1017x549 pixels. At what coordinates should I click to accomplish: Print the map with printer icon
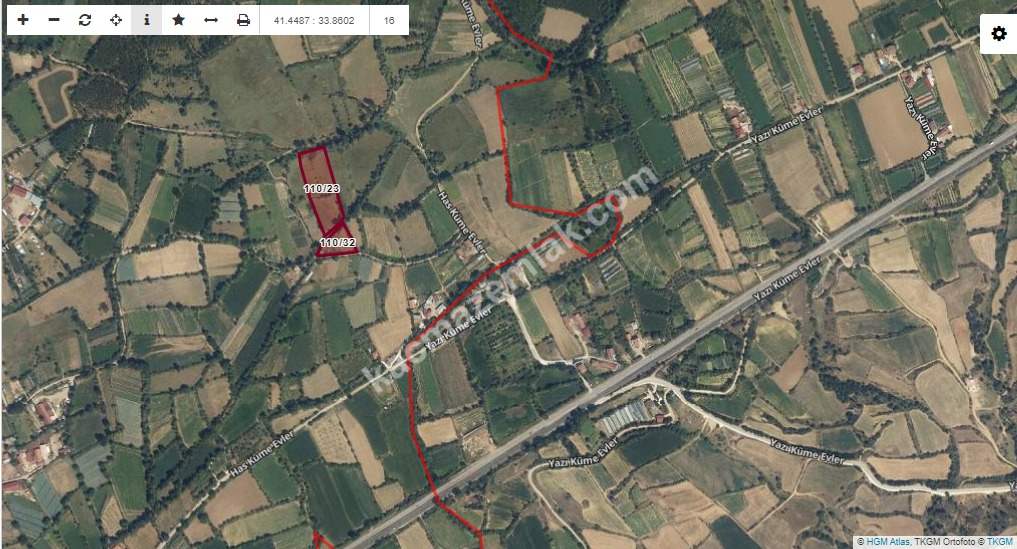(243, 20)
